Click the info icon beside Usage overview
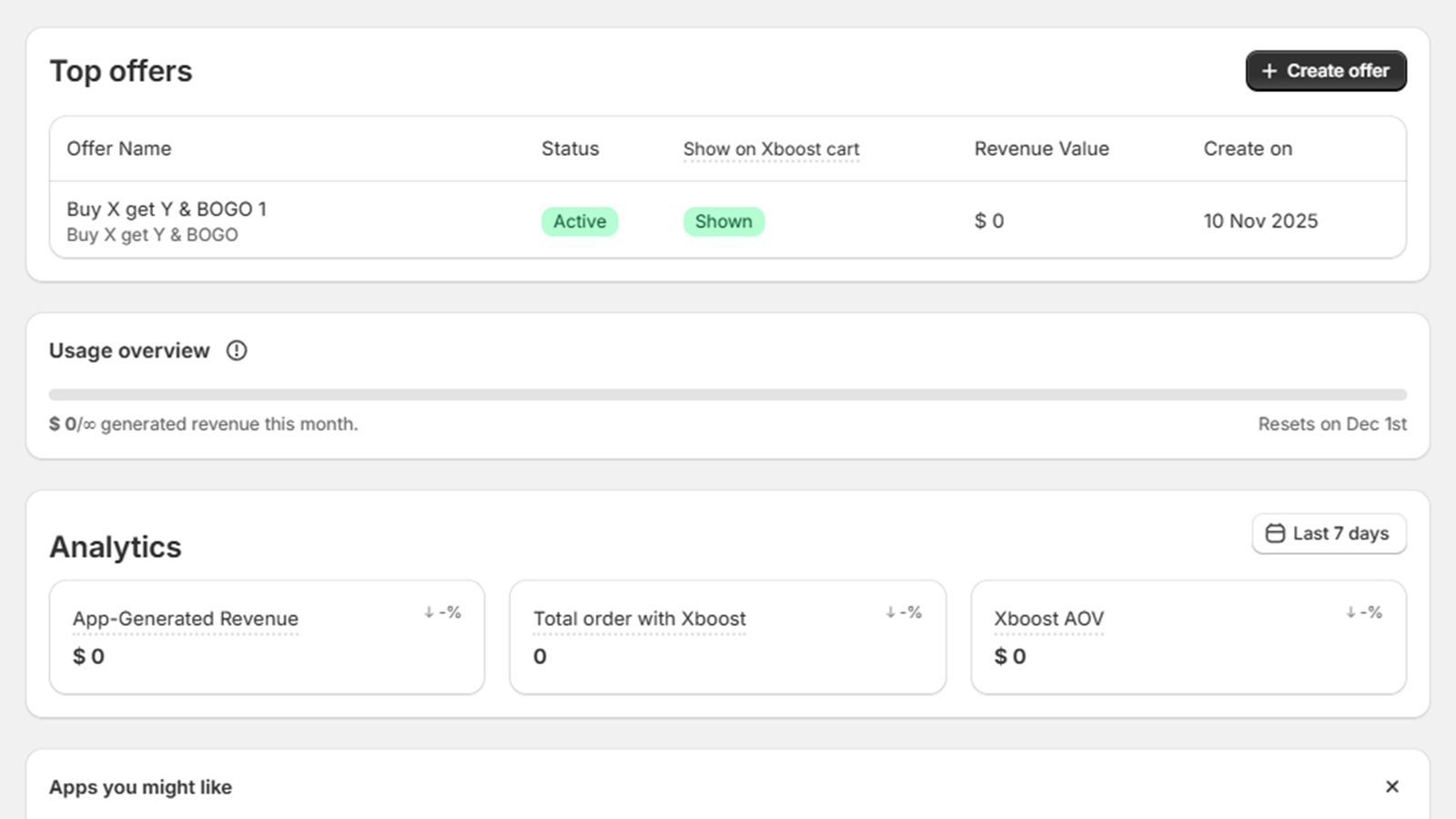Screen dimensions: 1456x819 (237, 350)
